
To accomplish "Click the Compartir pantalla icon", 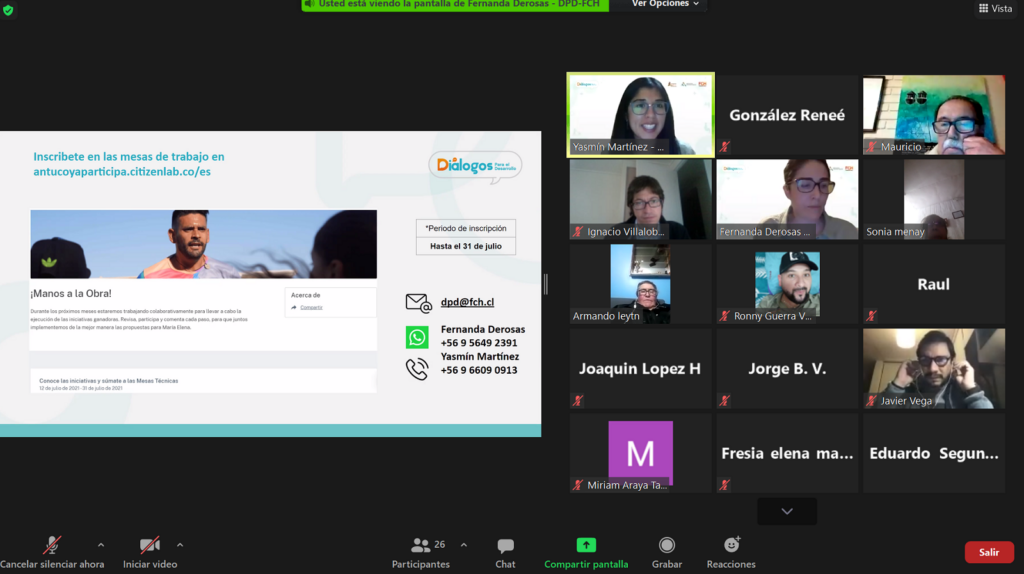I will tap(586, 545).
